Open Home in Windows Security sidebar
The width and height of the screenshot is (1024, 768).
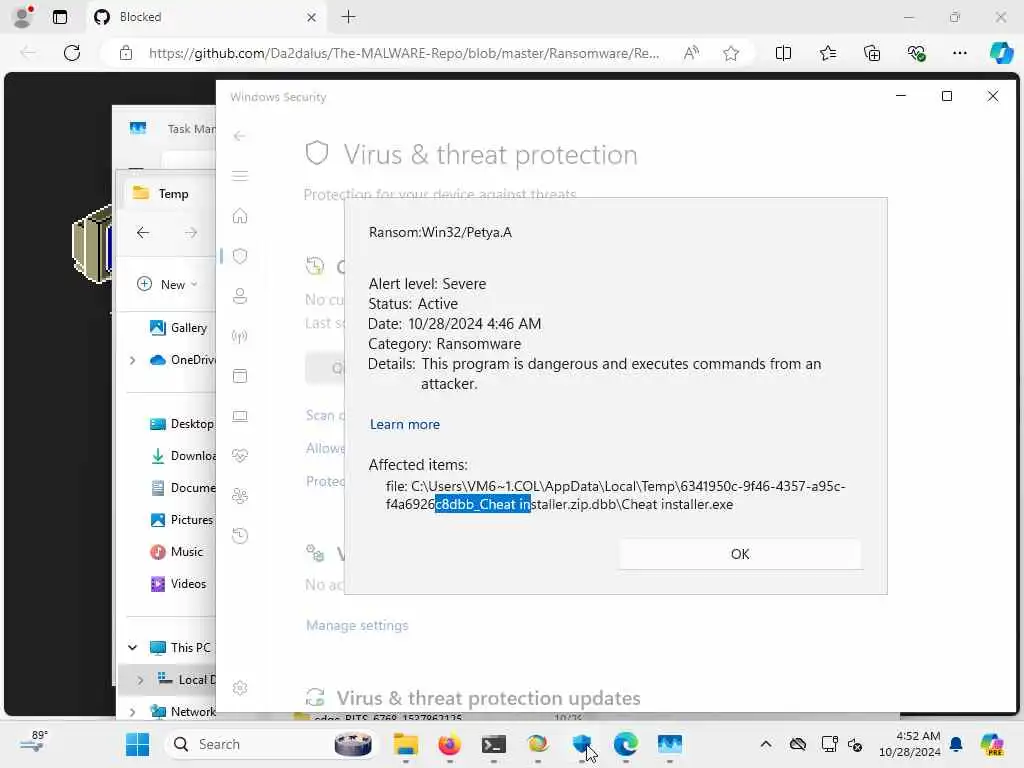240,216
